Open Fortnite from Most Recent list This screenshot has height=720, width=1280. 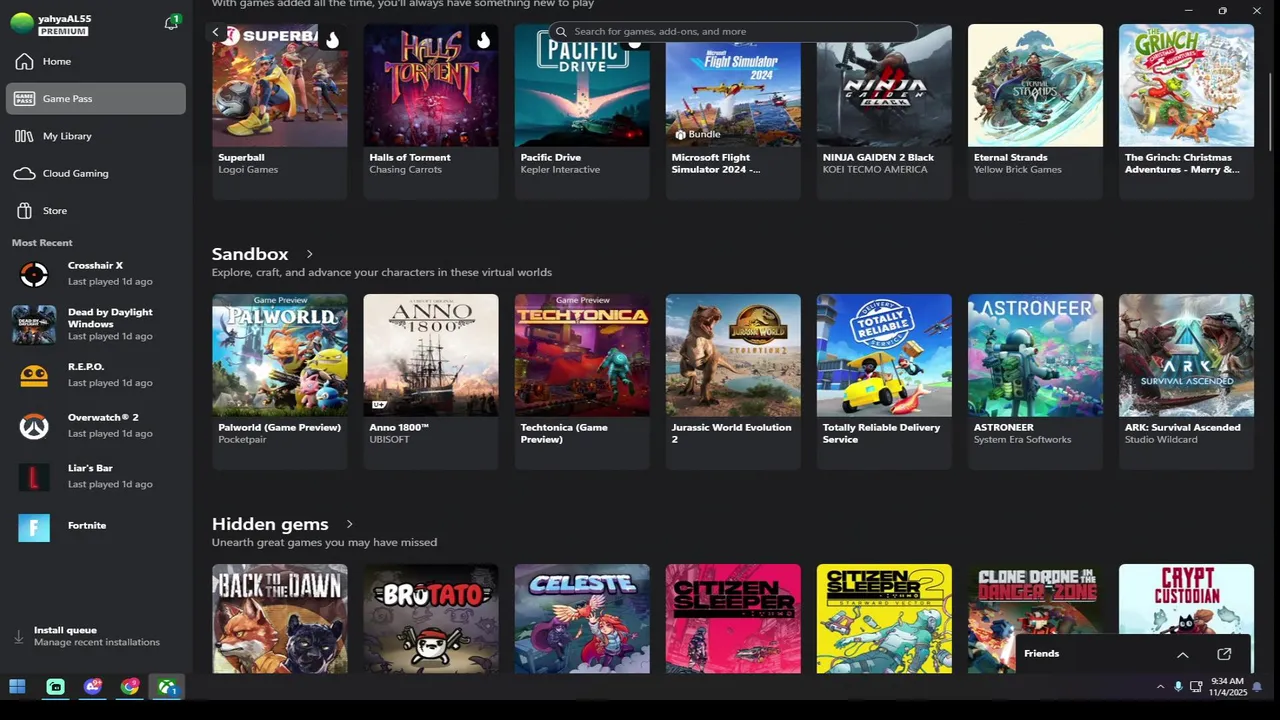[96, 526]
